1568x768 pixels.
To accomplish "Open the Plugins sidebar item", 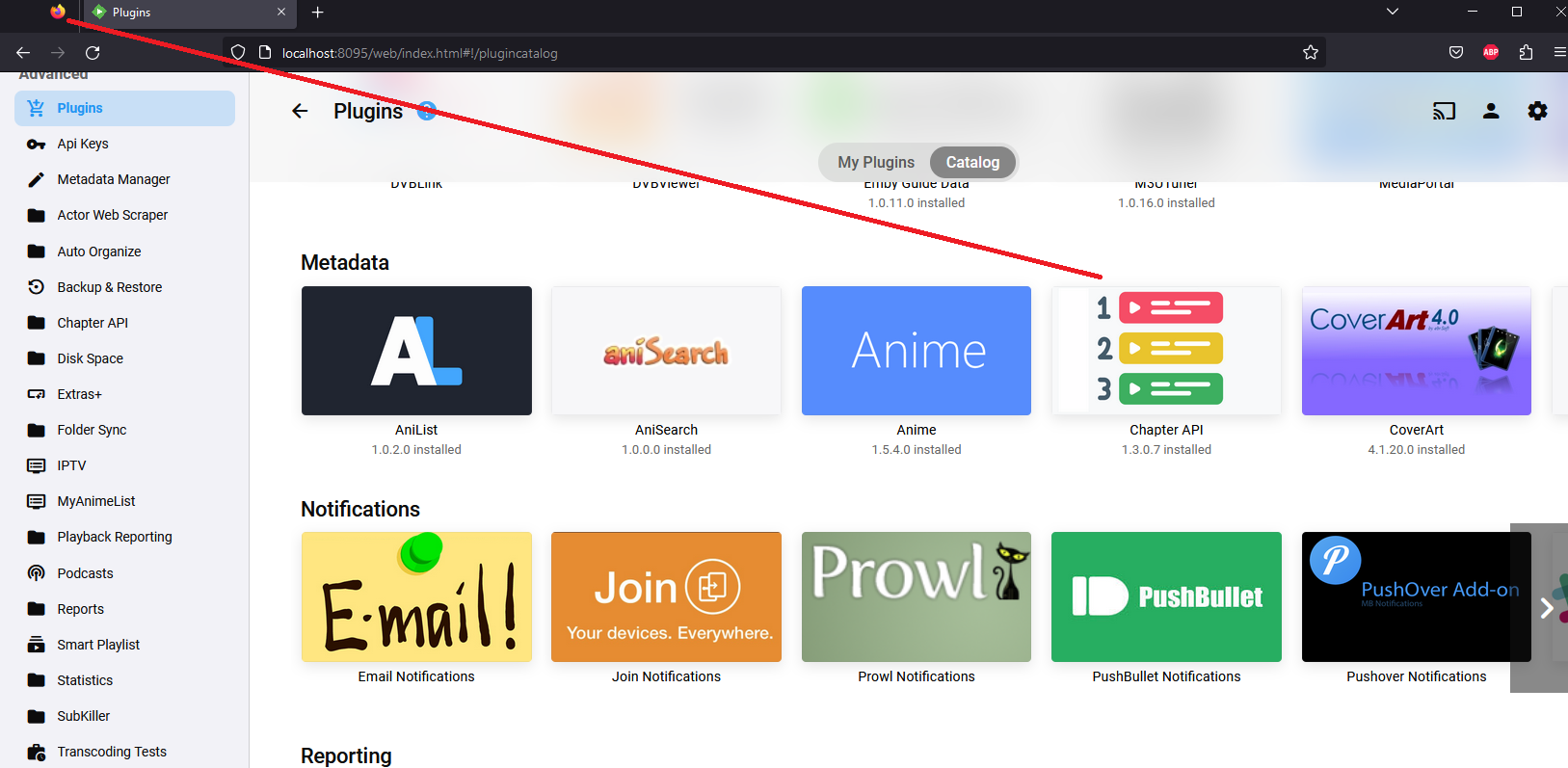I will 124,108.
